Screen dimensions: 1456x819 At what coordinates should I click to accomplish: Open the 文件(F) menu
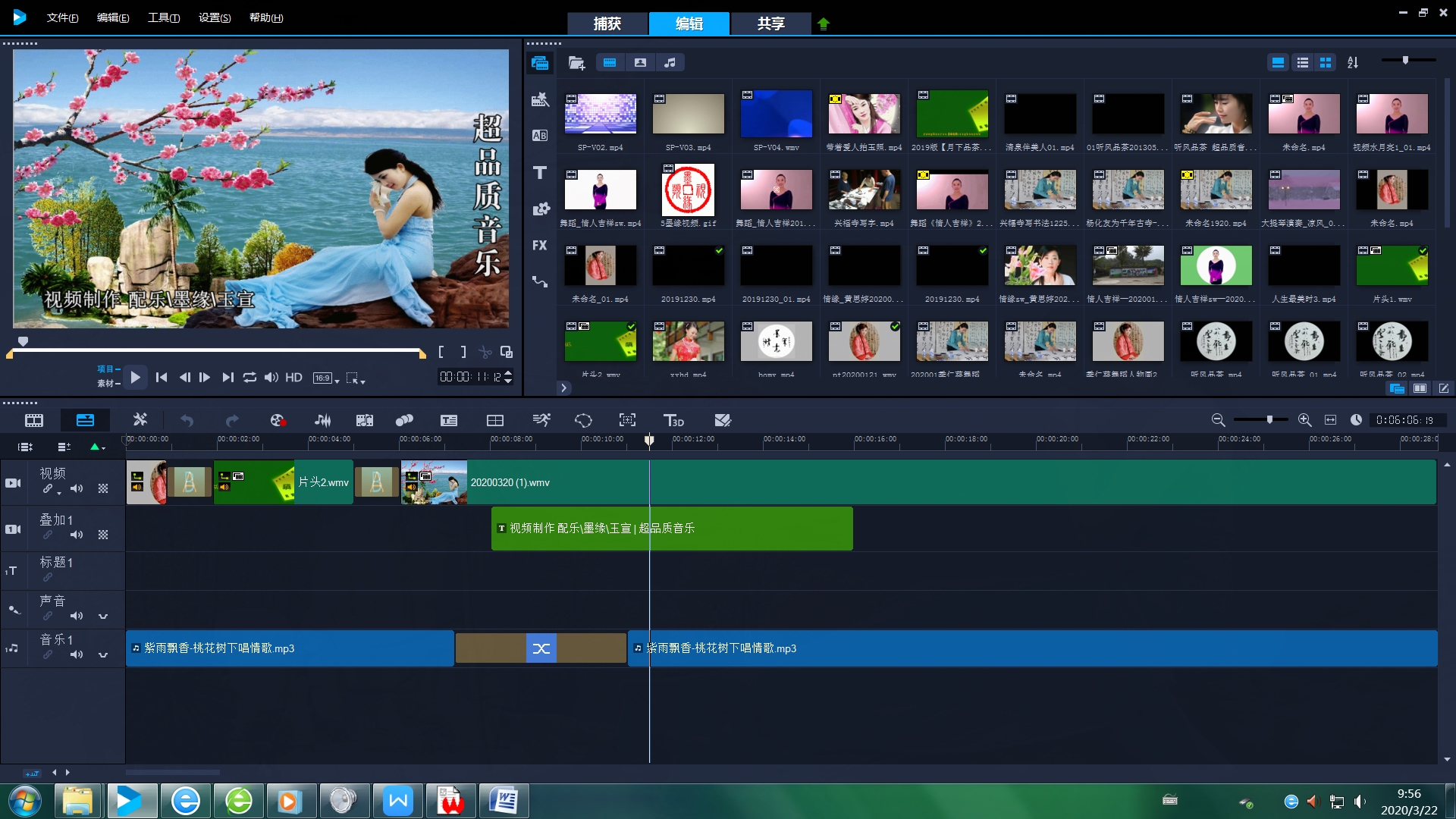pyautogui.click(x=62, y=17)
